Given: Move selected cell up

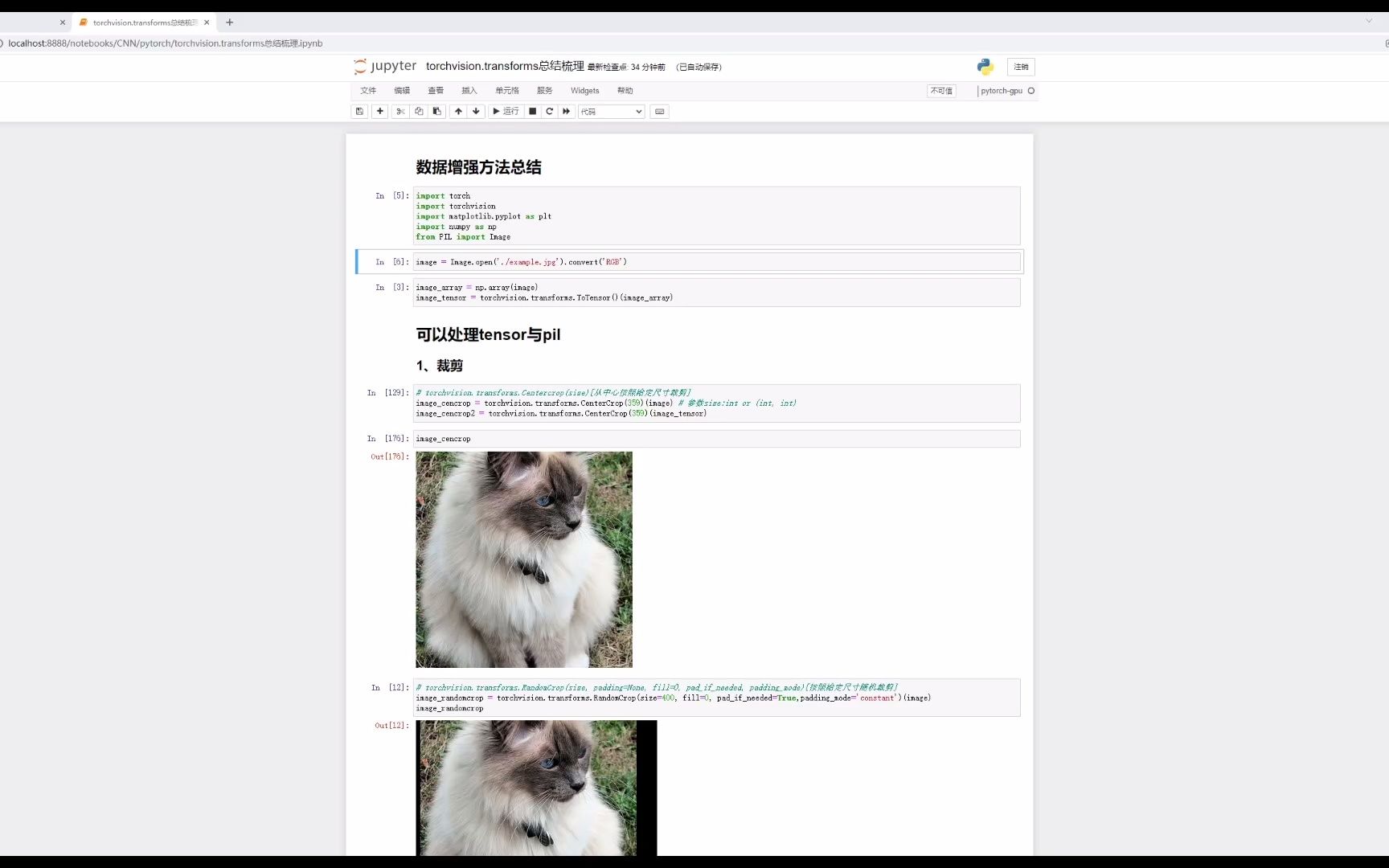Looking at the screenshot, I should (458, 112).
